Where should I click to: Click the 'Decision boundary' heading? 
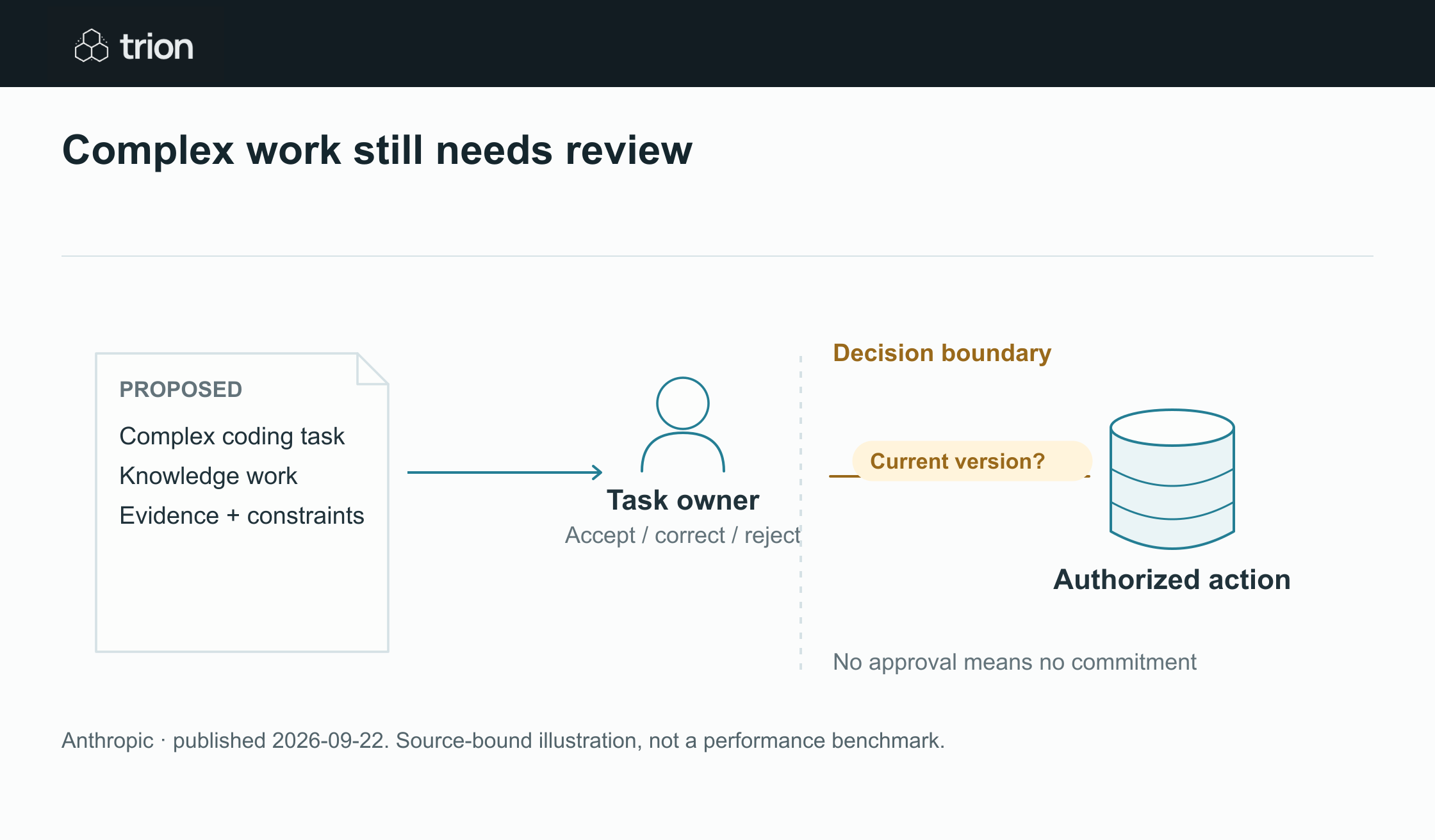pos(942,353)
